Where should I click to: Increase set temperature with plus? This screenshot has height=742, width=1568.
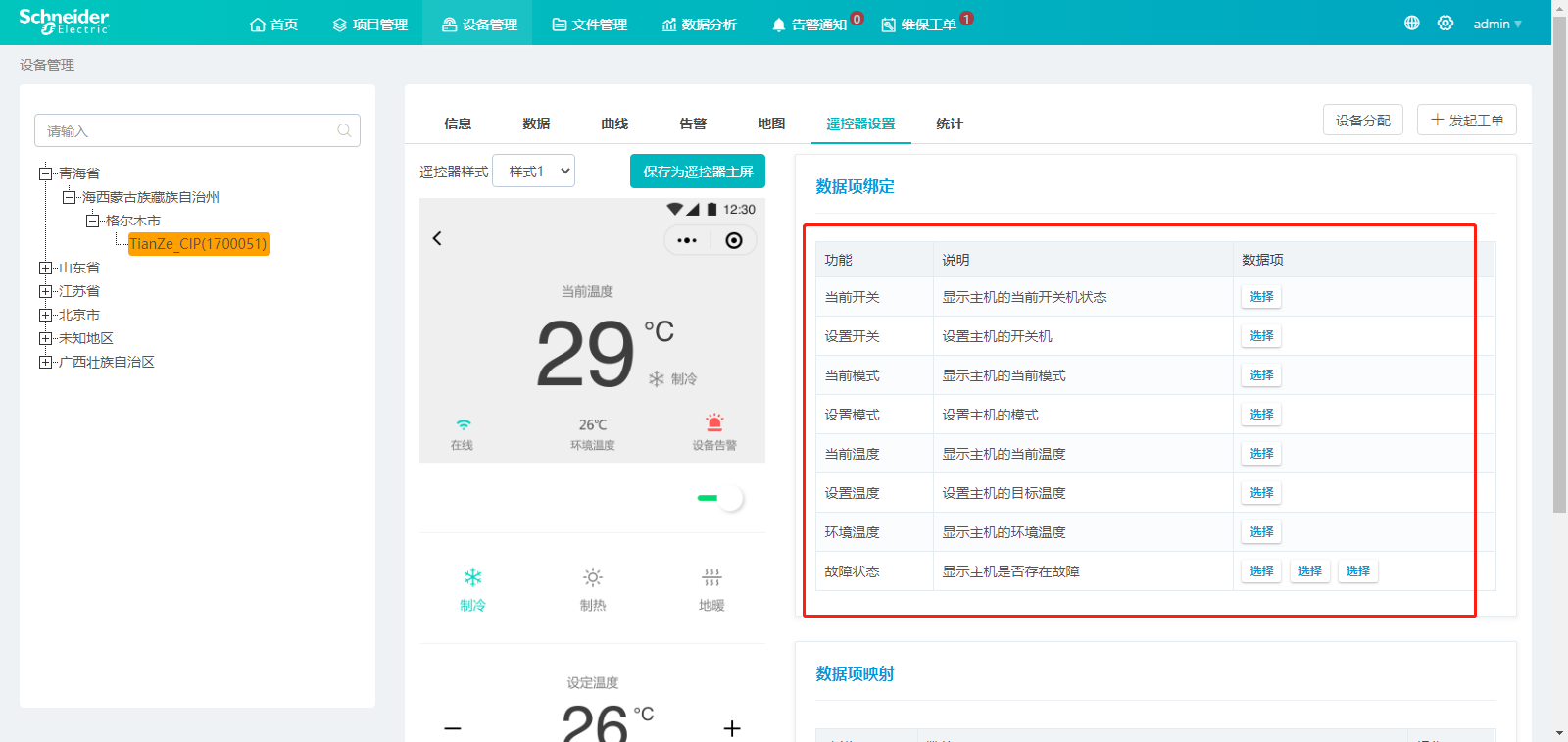732,728
